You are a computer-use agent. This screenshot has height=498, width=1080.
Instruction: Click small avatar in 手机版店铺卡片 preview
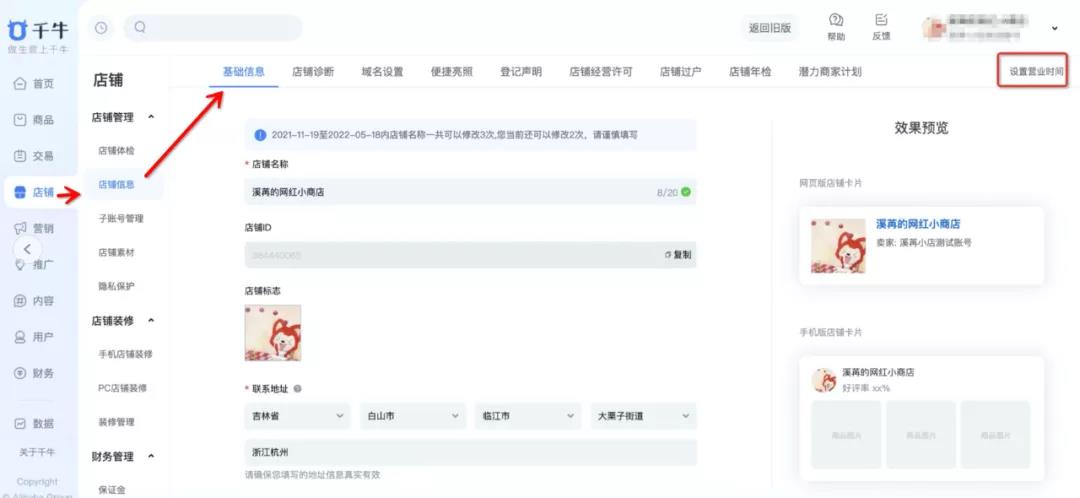[x=824, y=380]
